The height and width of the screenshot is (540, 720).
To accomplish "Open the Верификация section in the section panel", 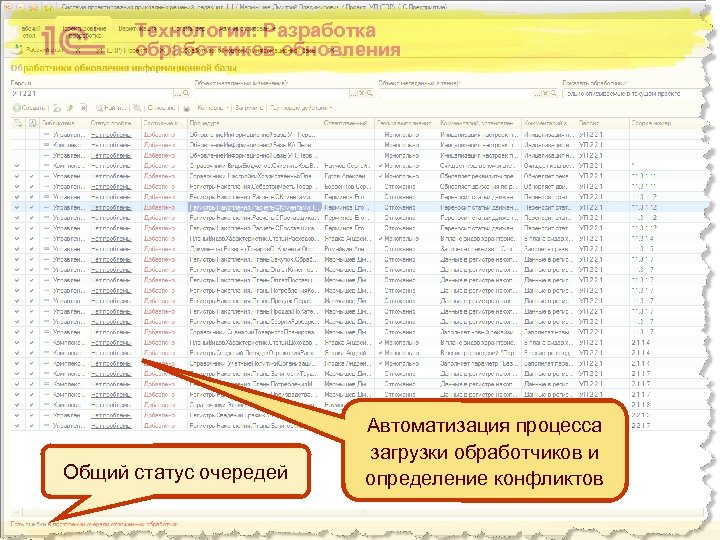I will pyautogui.click(x=137, y=28).
